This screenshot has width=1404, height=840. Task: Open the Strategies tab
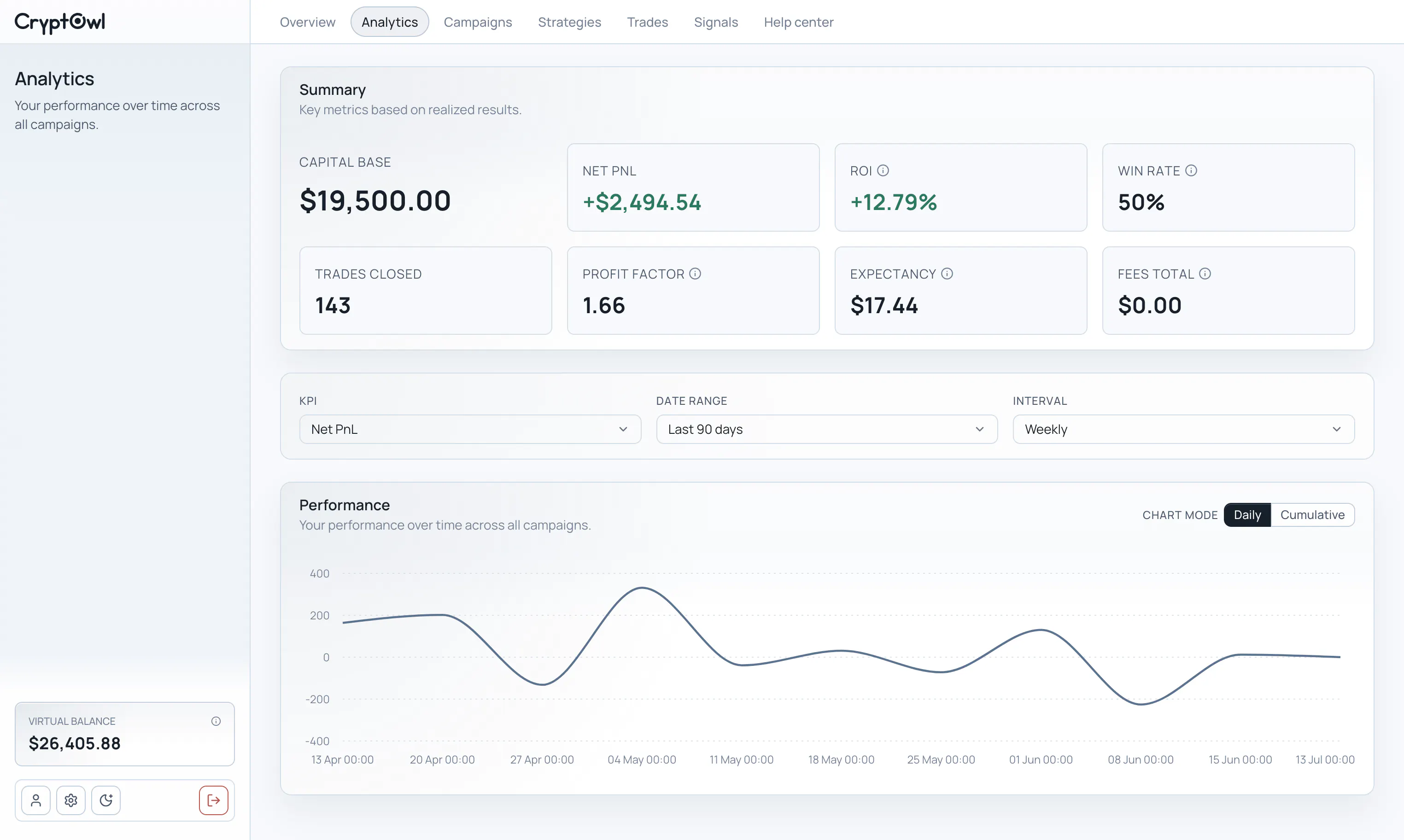point(569,22)
